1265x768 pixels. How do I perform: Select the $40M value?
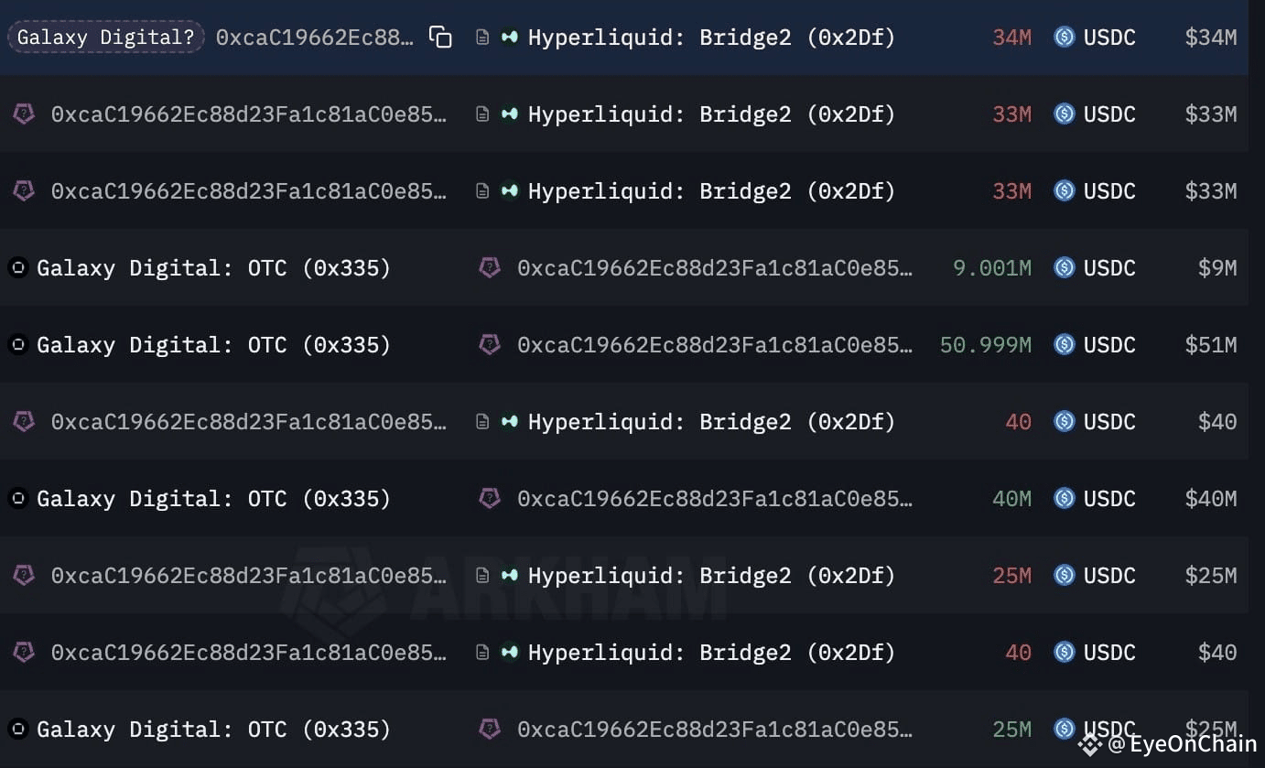1211,498
